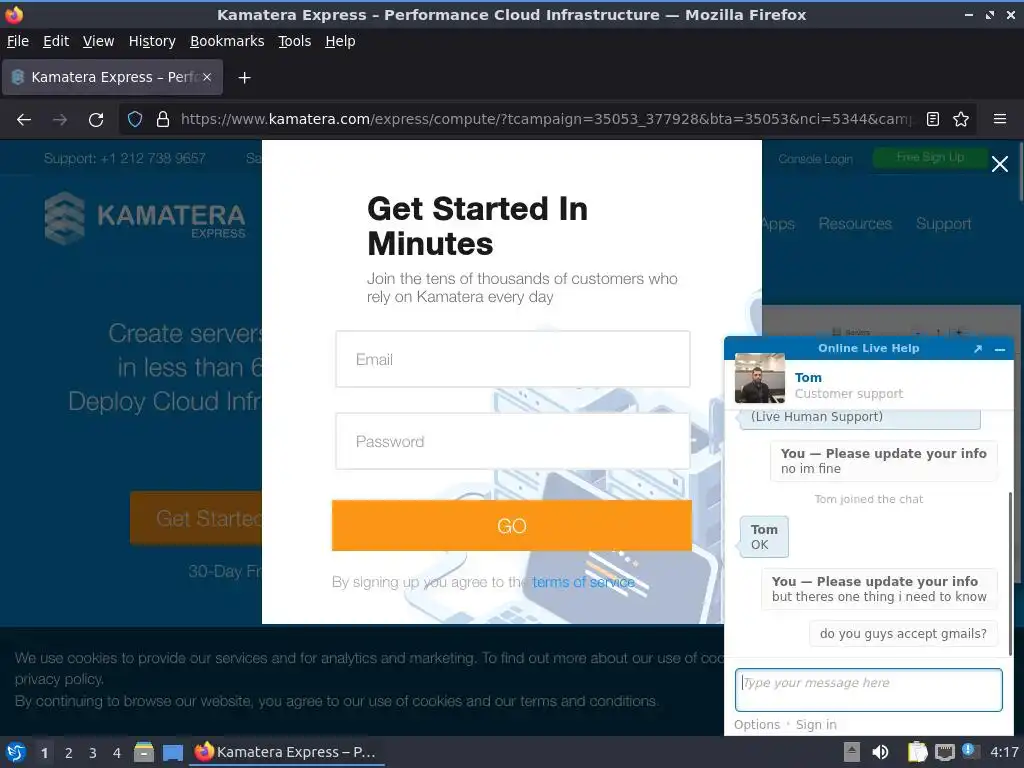Open the Support nav item
Image resolution: width=1024 pixels, height=768 pixels.
pyautogui.click(x=944, y=224)
